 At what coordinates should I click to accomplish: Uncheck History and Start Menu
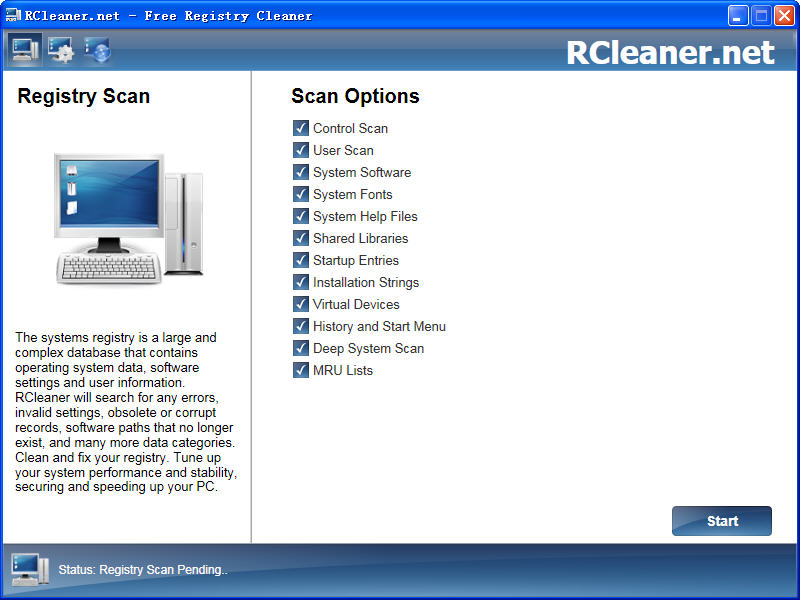coord(300,326)
